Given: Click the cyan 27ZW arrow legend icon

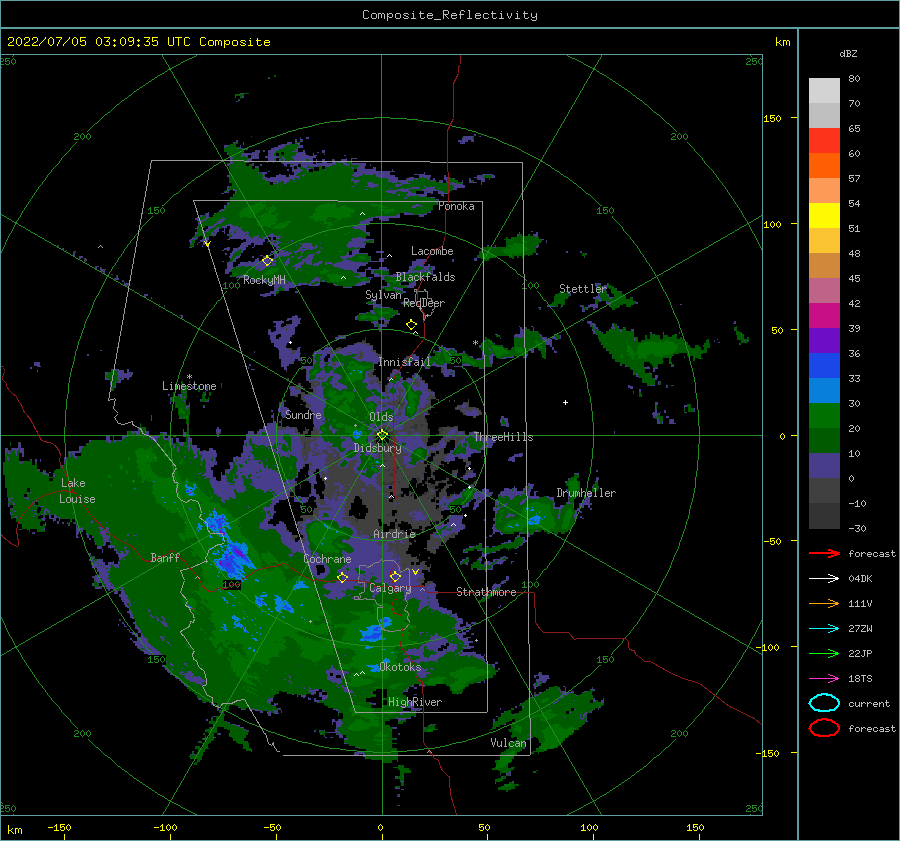Looking at the screenshot, I should 824,629.
